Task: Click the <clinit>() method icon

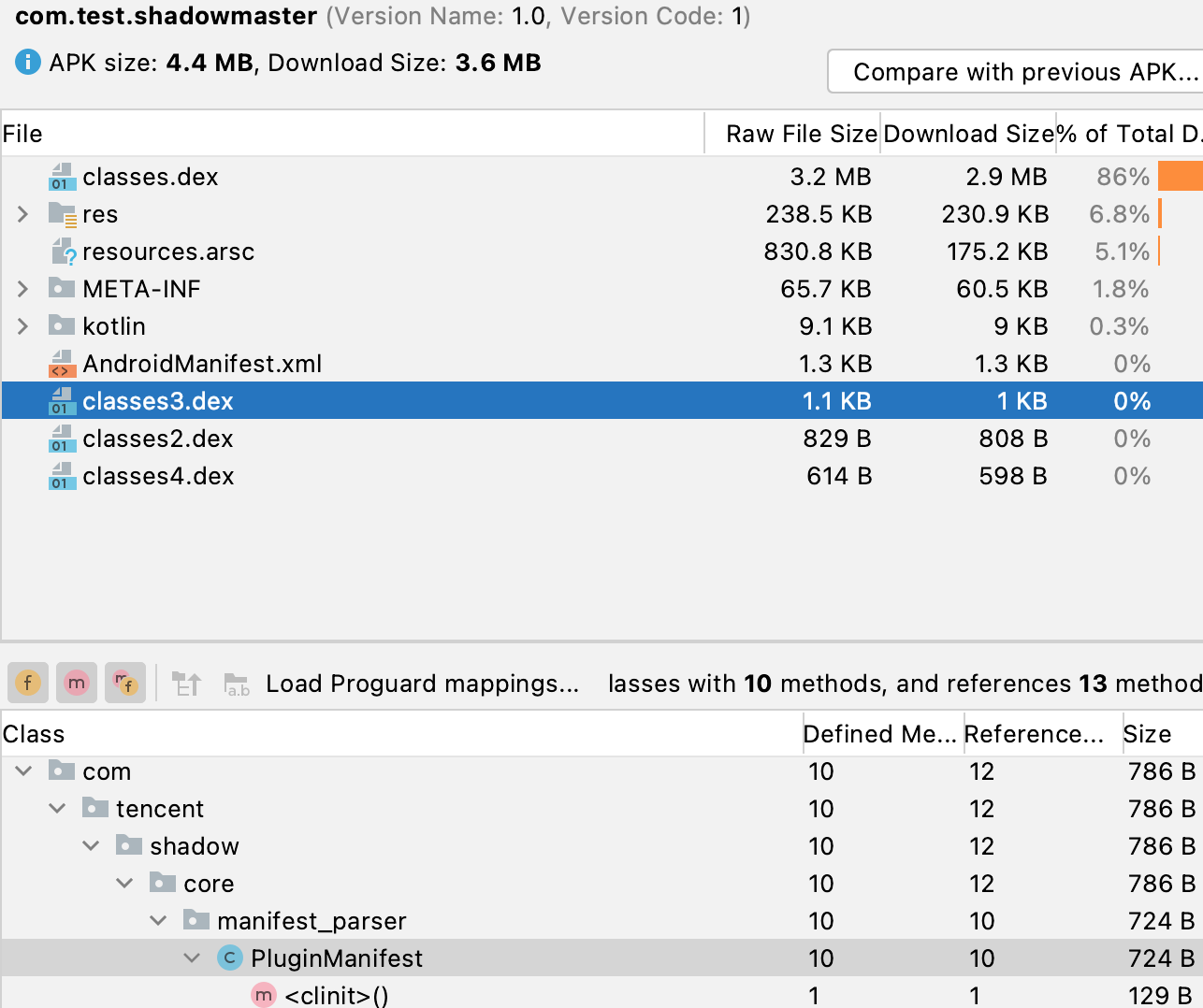Action: pyautogui.click(x=262, y=995)
